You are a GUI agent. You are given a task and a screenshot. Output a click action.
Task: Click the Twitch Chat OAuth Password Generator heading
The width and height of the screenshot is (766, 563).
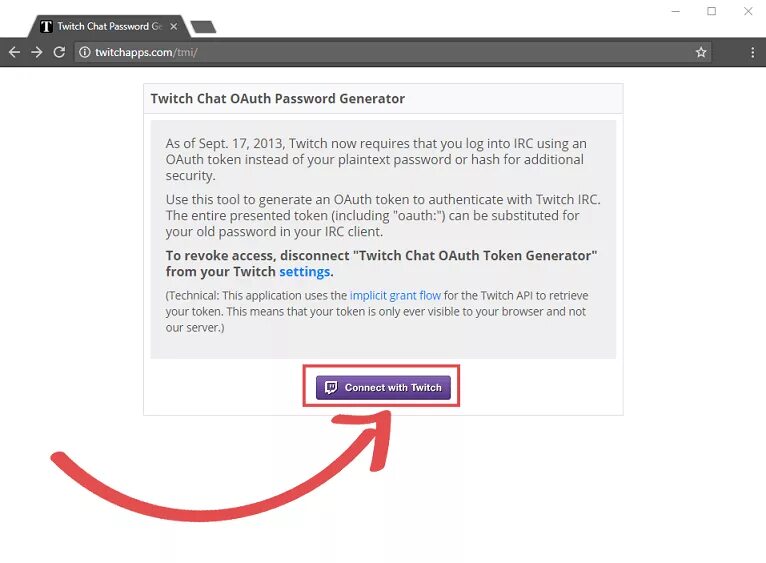278,99
